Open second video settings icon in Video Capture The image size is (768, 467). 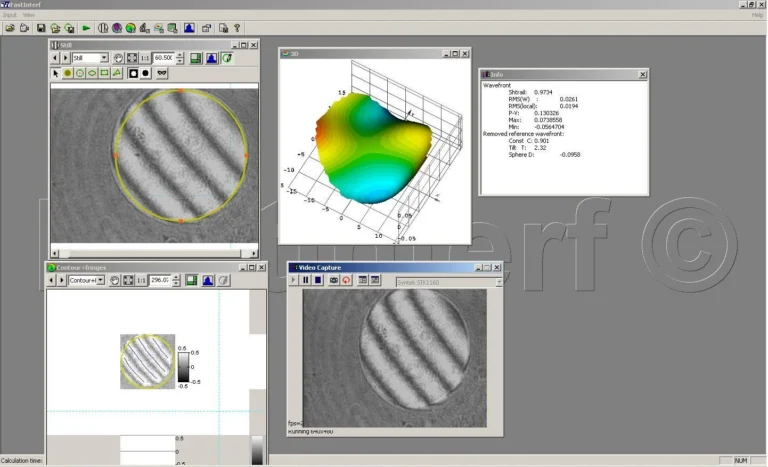click(x=375, y=280)
